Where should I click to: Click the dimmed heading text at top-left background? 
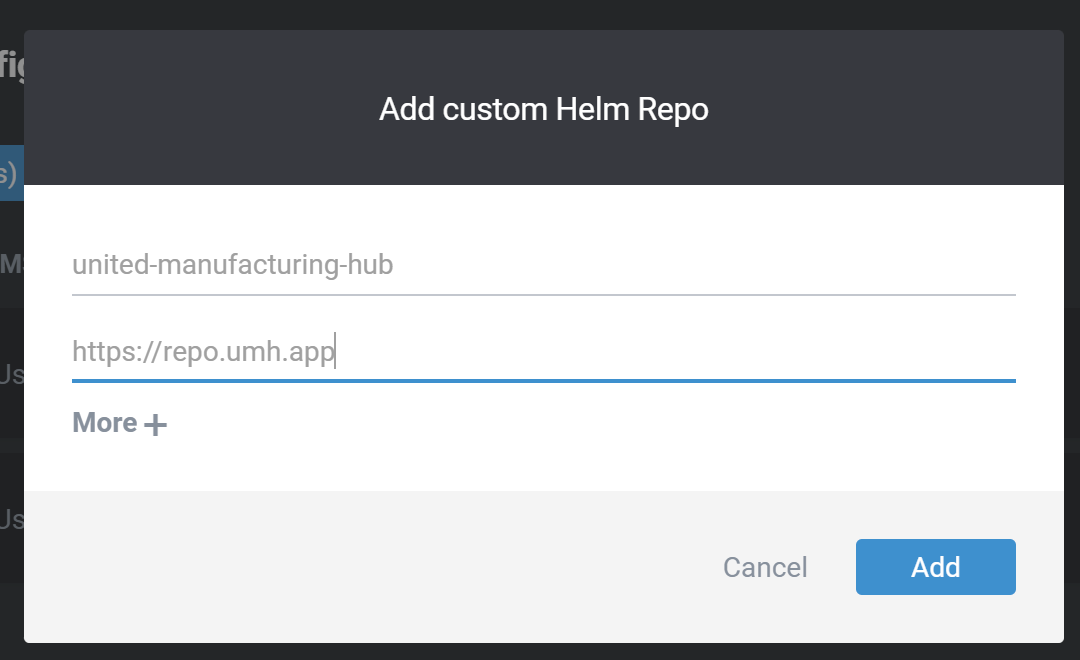10,66
